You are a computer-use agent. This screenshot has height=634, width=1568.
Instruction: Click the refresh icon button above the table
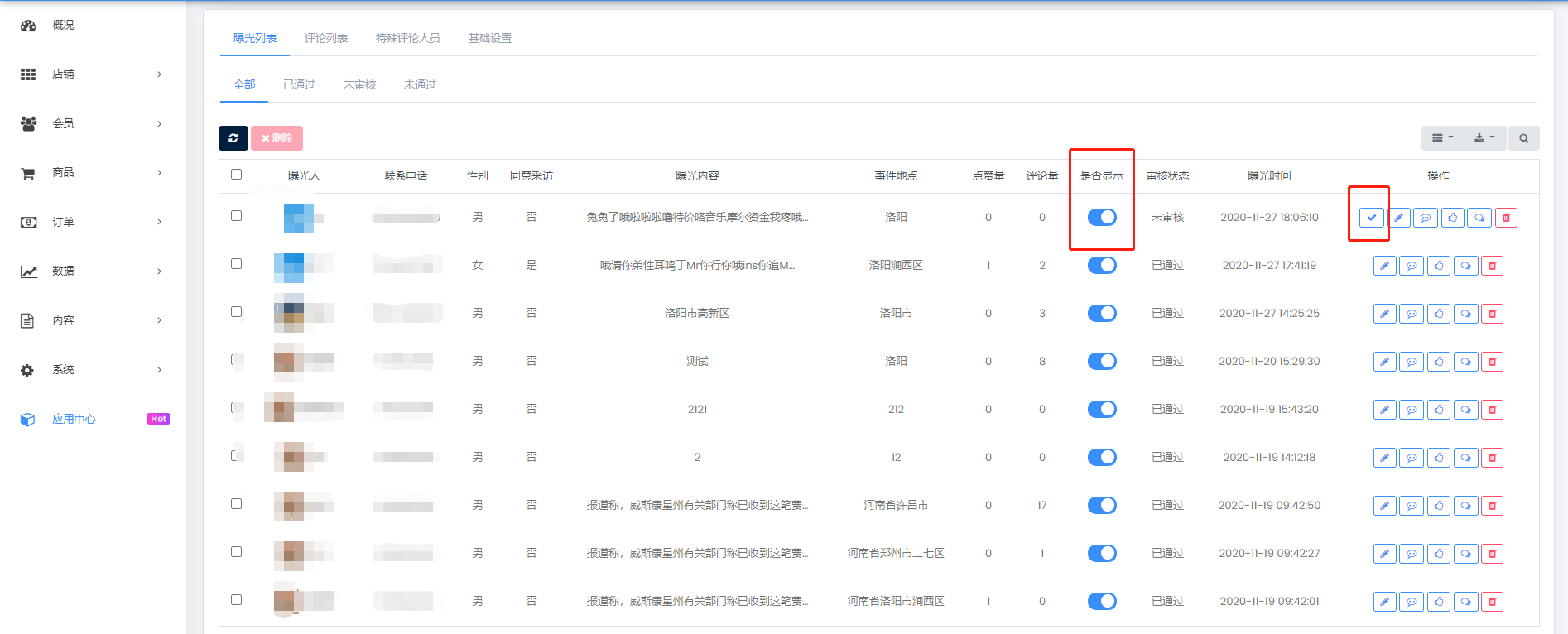233,138
